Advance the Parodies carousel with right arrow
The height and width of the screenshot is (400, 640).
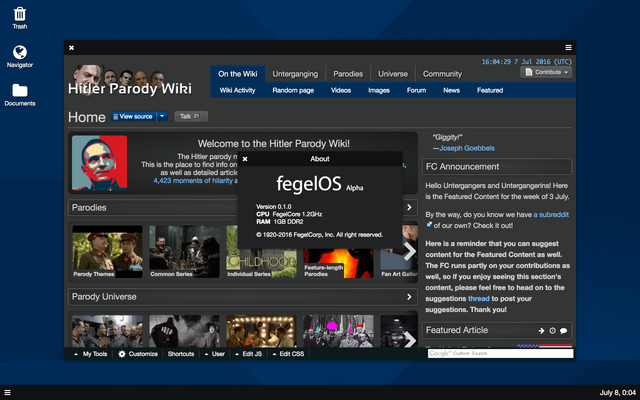(409, 251)
